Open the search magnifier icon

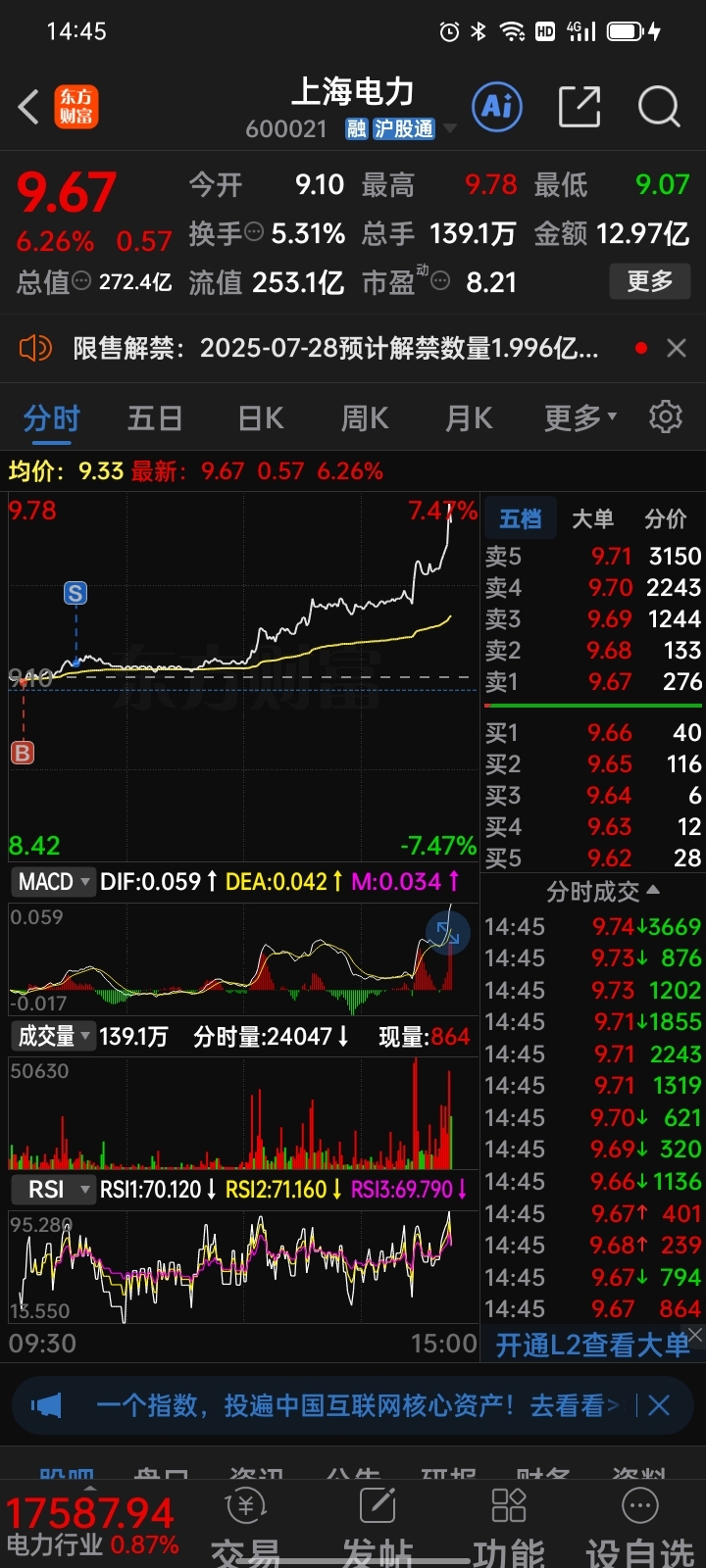click(659, 106)
